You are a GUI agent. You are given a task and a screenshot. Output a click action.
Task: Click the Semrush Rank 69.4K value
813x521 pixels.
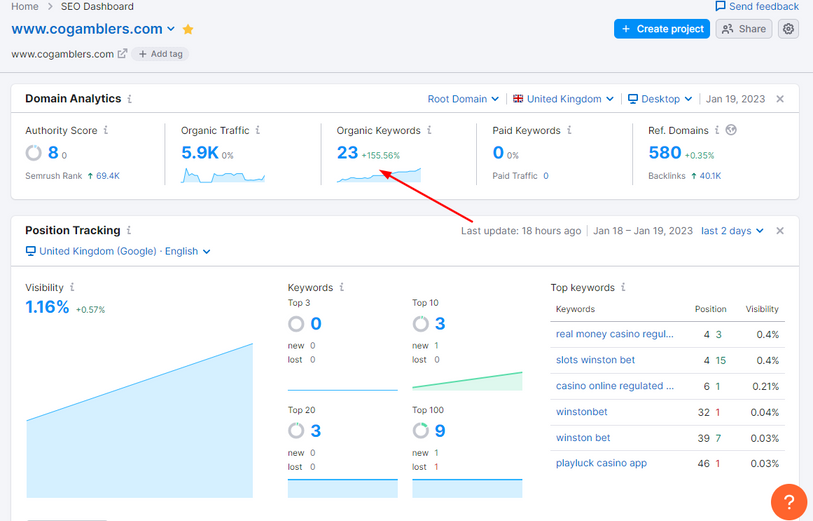(x=107, y=176)
